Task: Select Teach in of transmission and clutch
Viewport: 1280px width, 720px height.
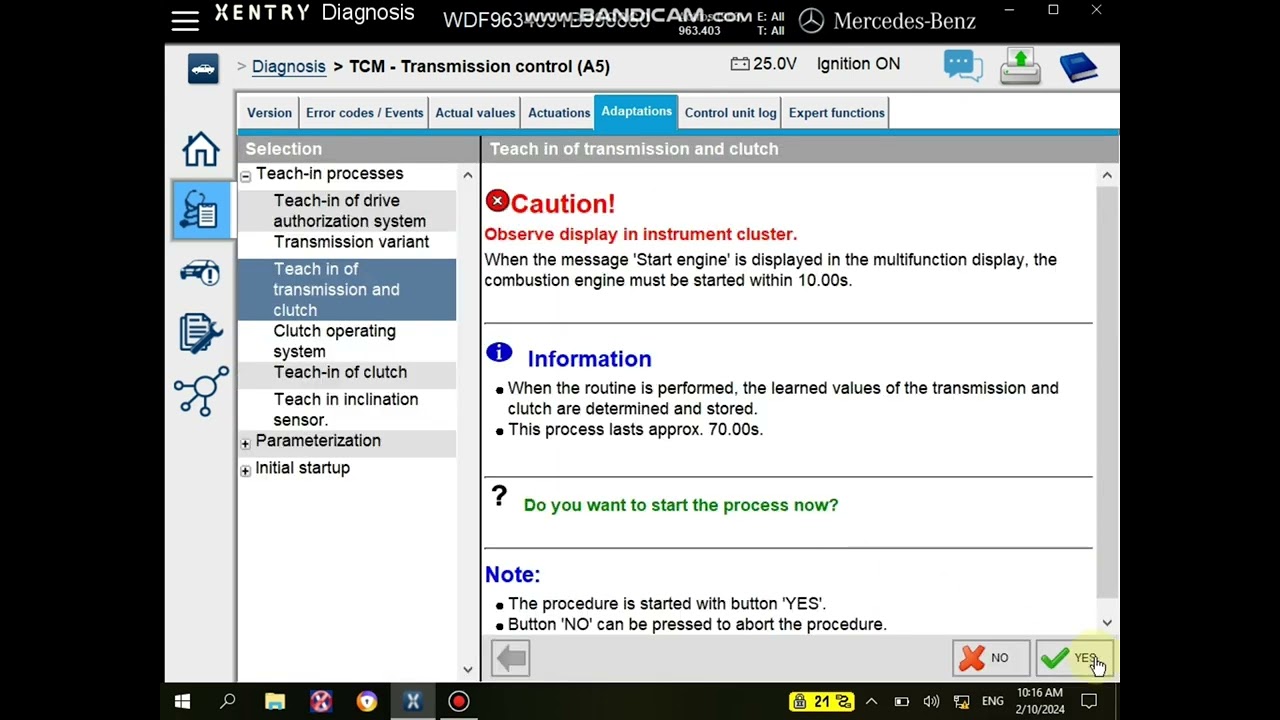Action: click(346, 290)
